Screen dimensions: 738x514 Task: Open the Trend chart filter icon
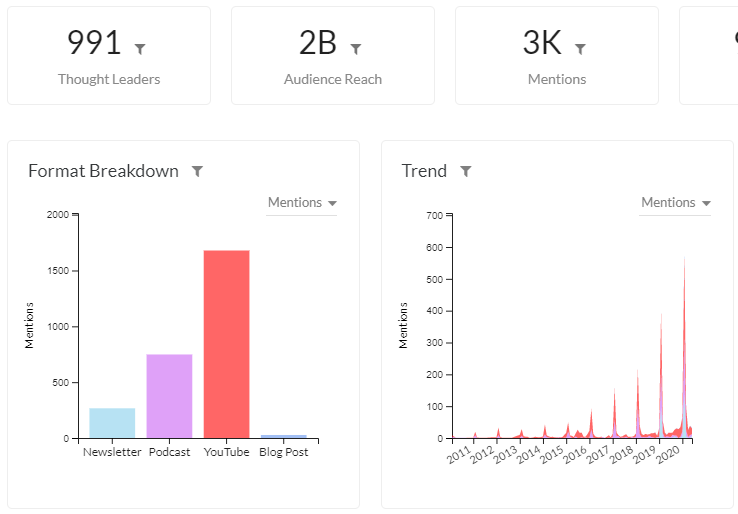click(x=465, y=171)
